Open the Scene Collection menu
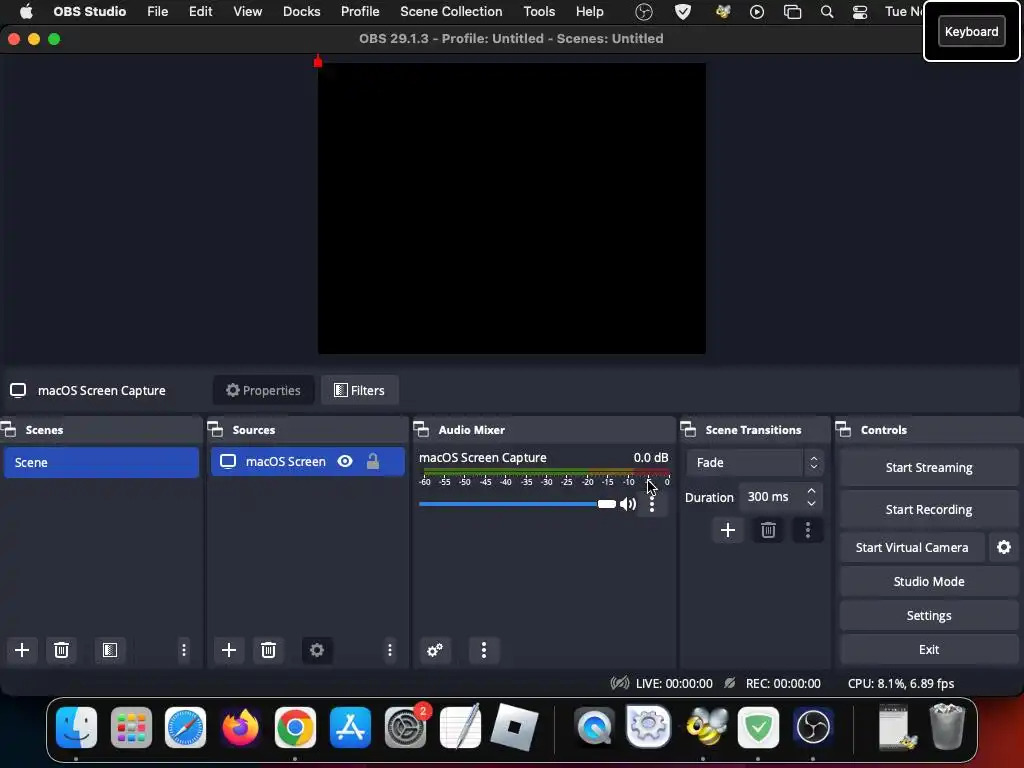Screen dimensions: 1024x768 coord(451,12)
